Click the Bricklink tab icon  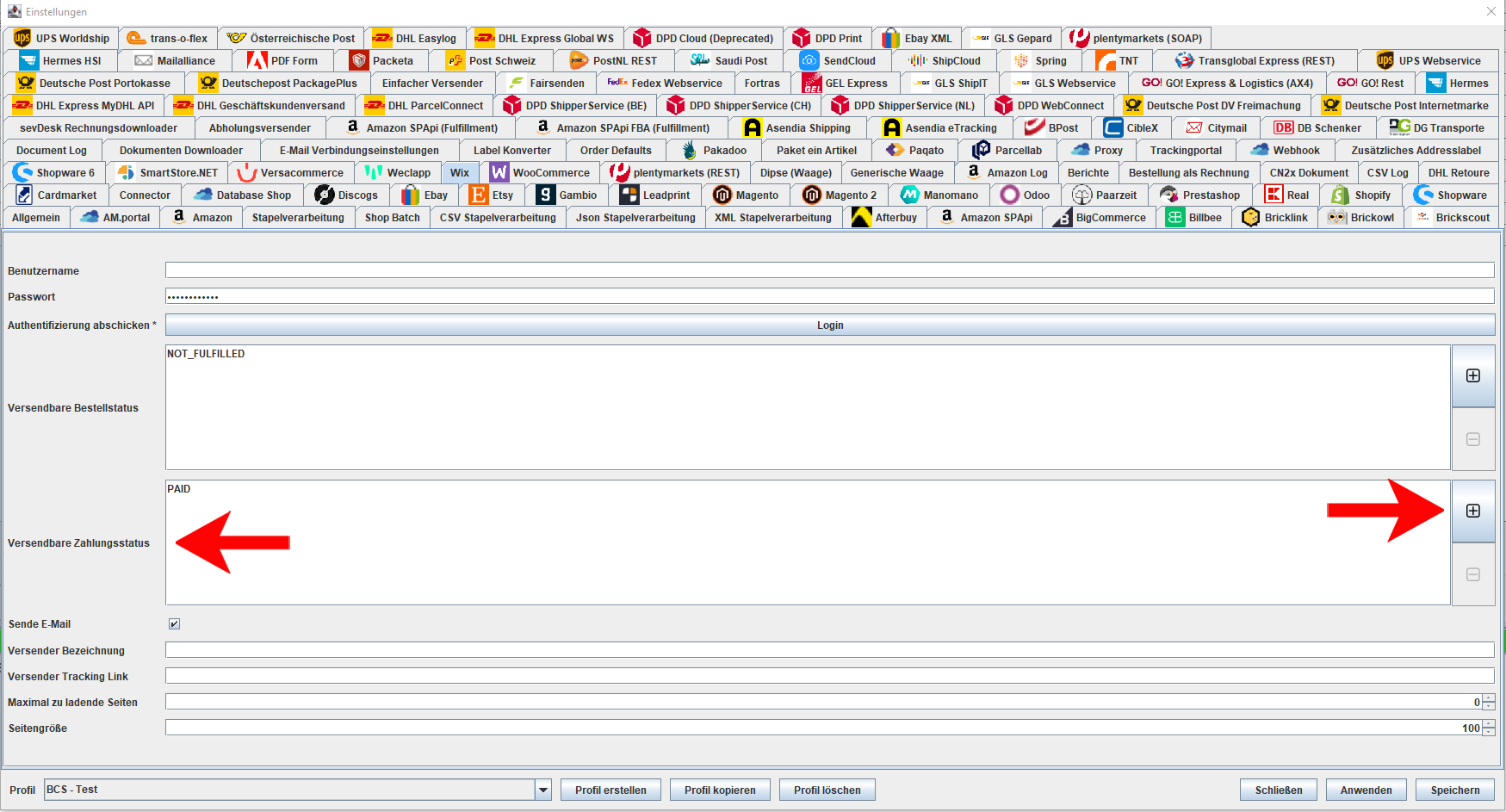(x=1251, y=217)
